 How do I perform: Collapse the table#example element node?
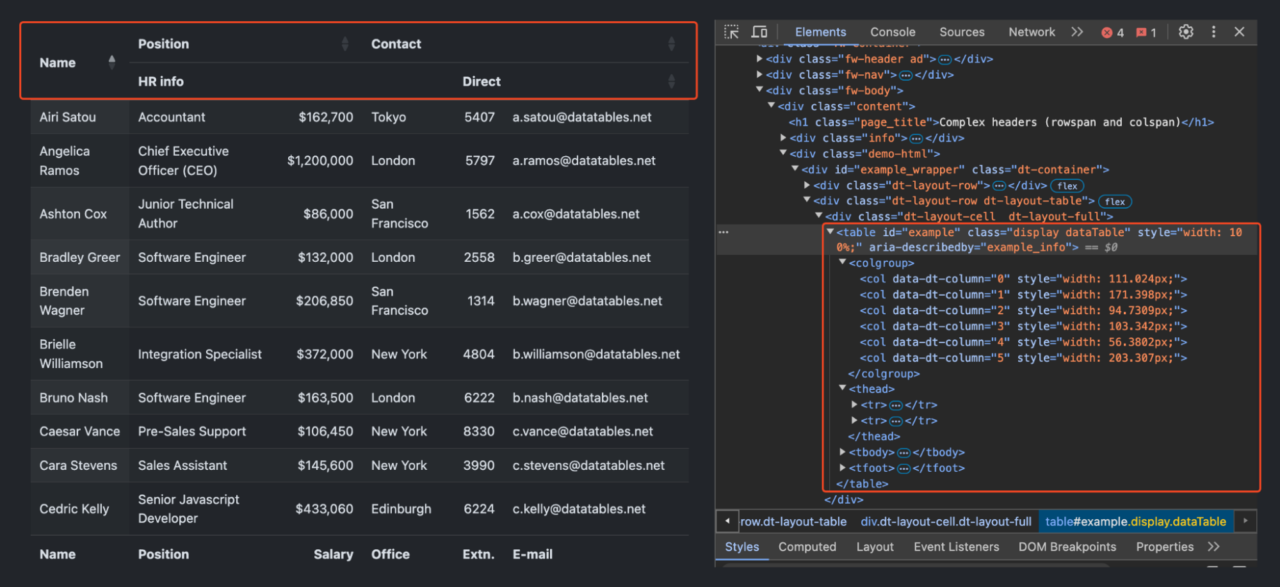[x=830, y=232]
